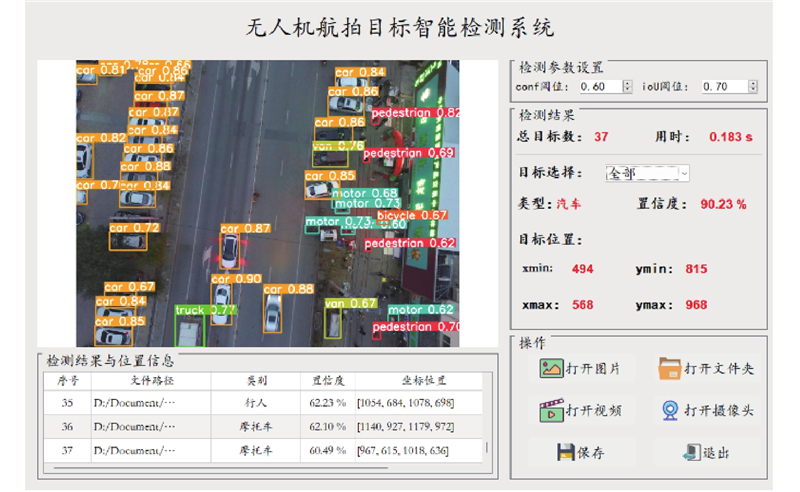Click the motor 0.62 detection label
Viewport: 800px width, 492px height.
tap(420, 309)
